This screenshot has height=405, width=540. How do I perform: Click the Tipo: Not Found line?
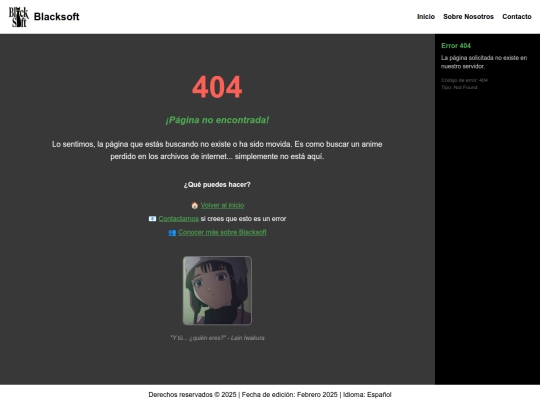(x=459, y=87)
